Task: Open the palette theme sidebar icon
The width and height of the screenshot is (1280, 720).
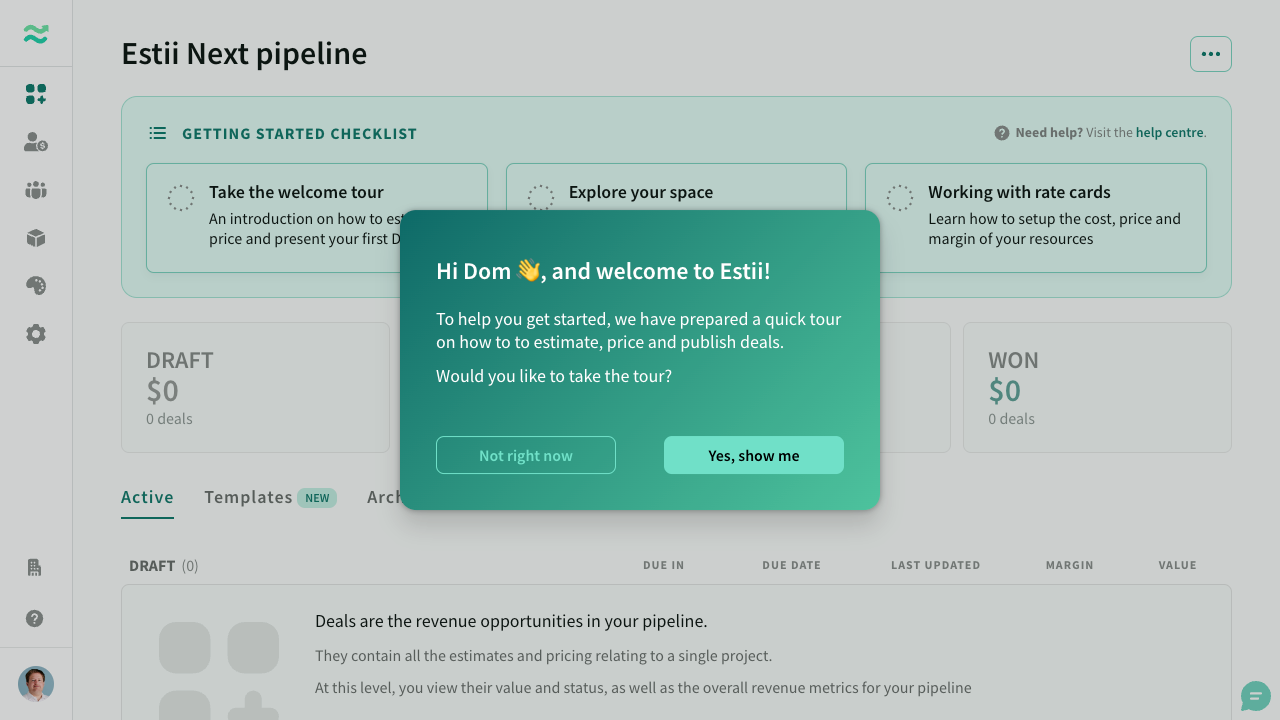Action: 36,286
